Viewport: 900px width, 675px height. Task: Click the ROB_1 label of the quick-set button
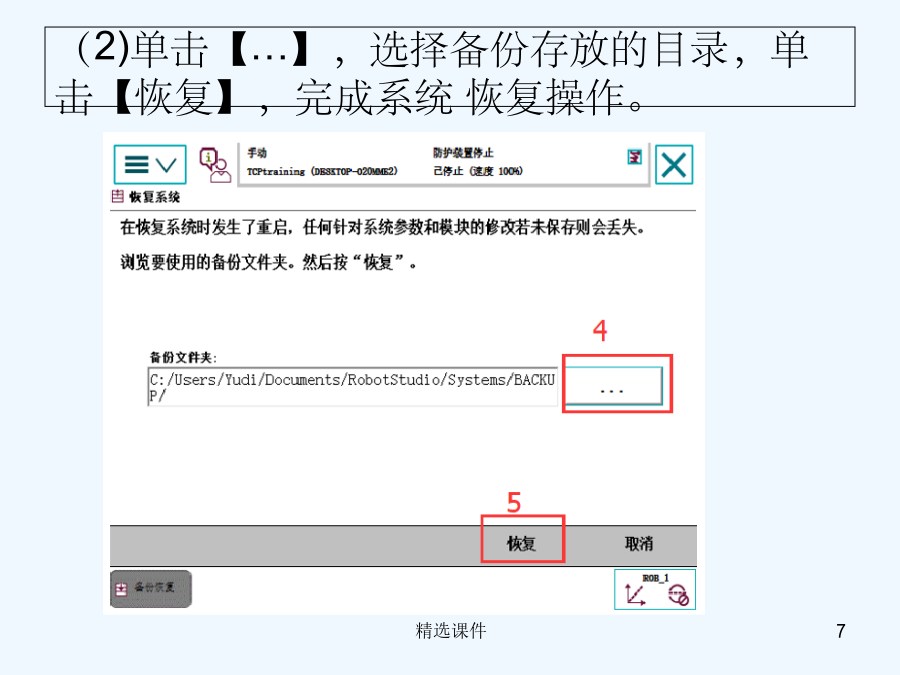pos(655,578)
